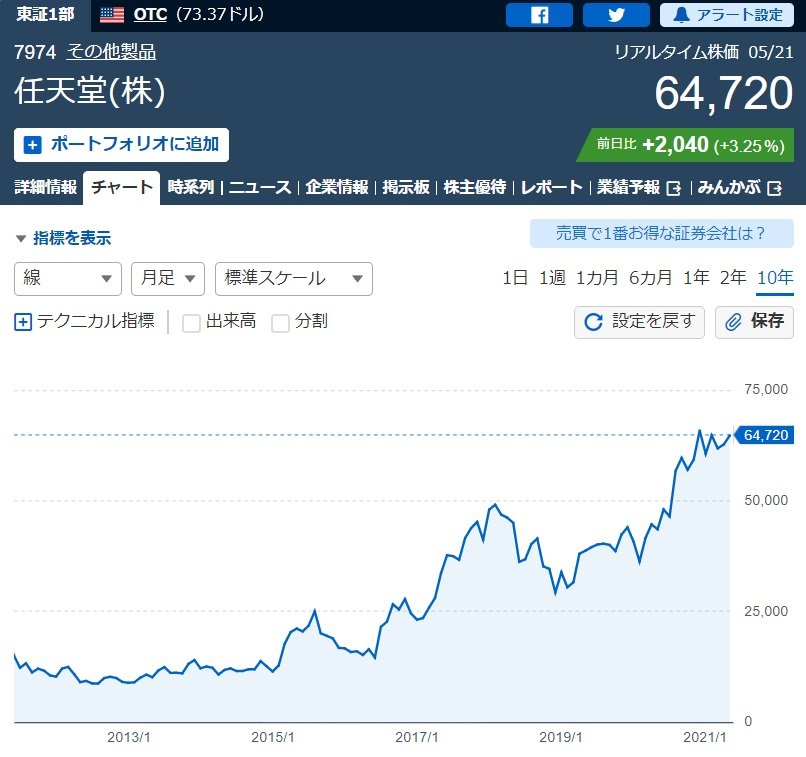Click plus icon for テクニカル指標

(x=23, y=322)
